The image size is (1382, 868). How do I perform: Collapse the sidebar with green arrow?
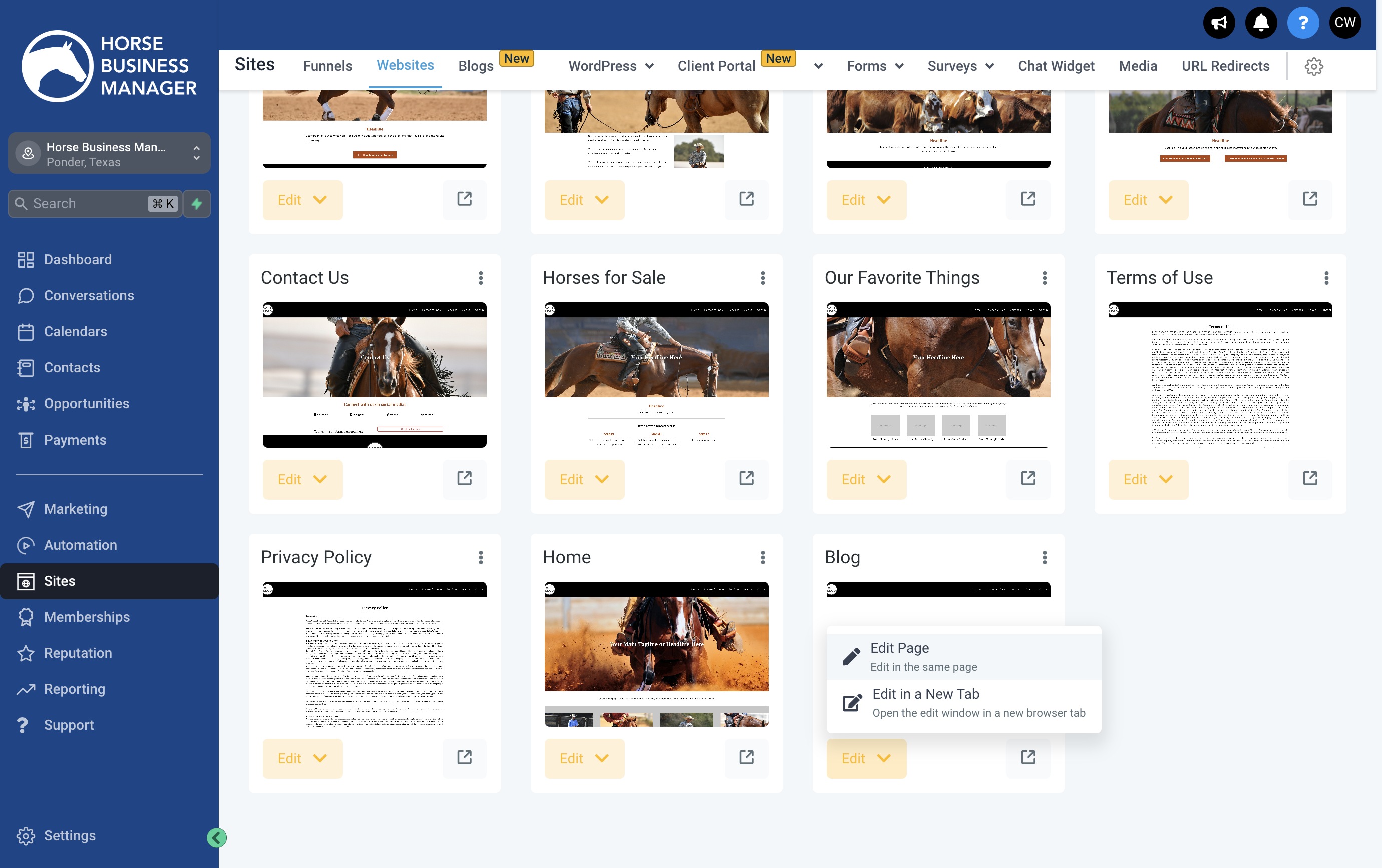216,837
